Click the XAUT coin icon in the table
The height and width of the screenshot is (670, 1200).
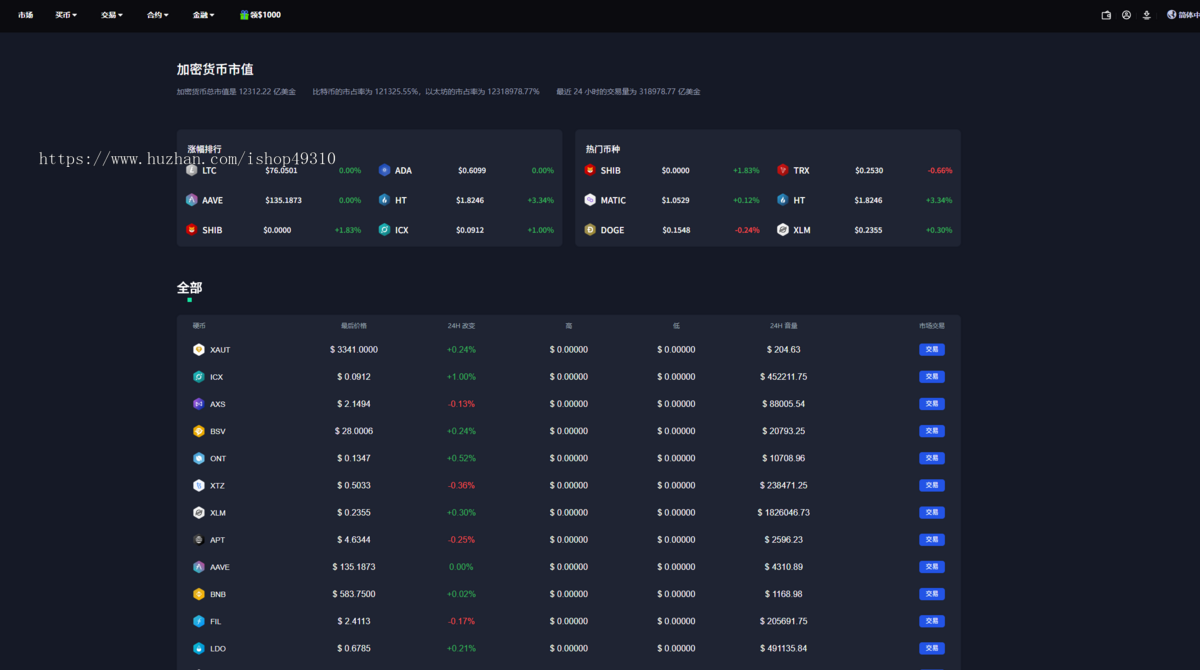coord(199,350)
